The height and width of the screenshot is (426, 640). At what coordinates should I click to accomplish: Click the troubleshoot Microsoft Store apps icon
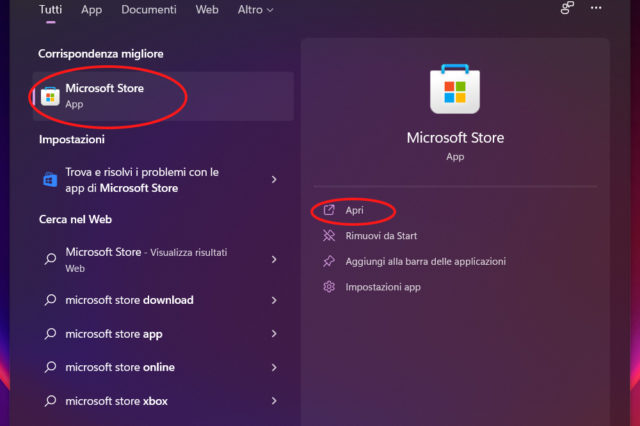click(x=50, y=180)
